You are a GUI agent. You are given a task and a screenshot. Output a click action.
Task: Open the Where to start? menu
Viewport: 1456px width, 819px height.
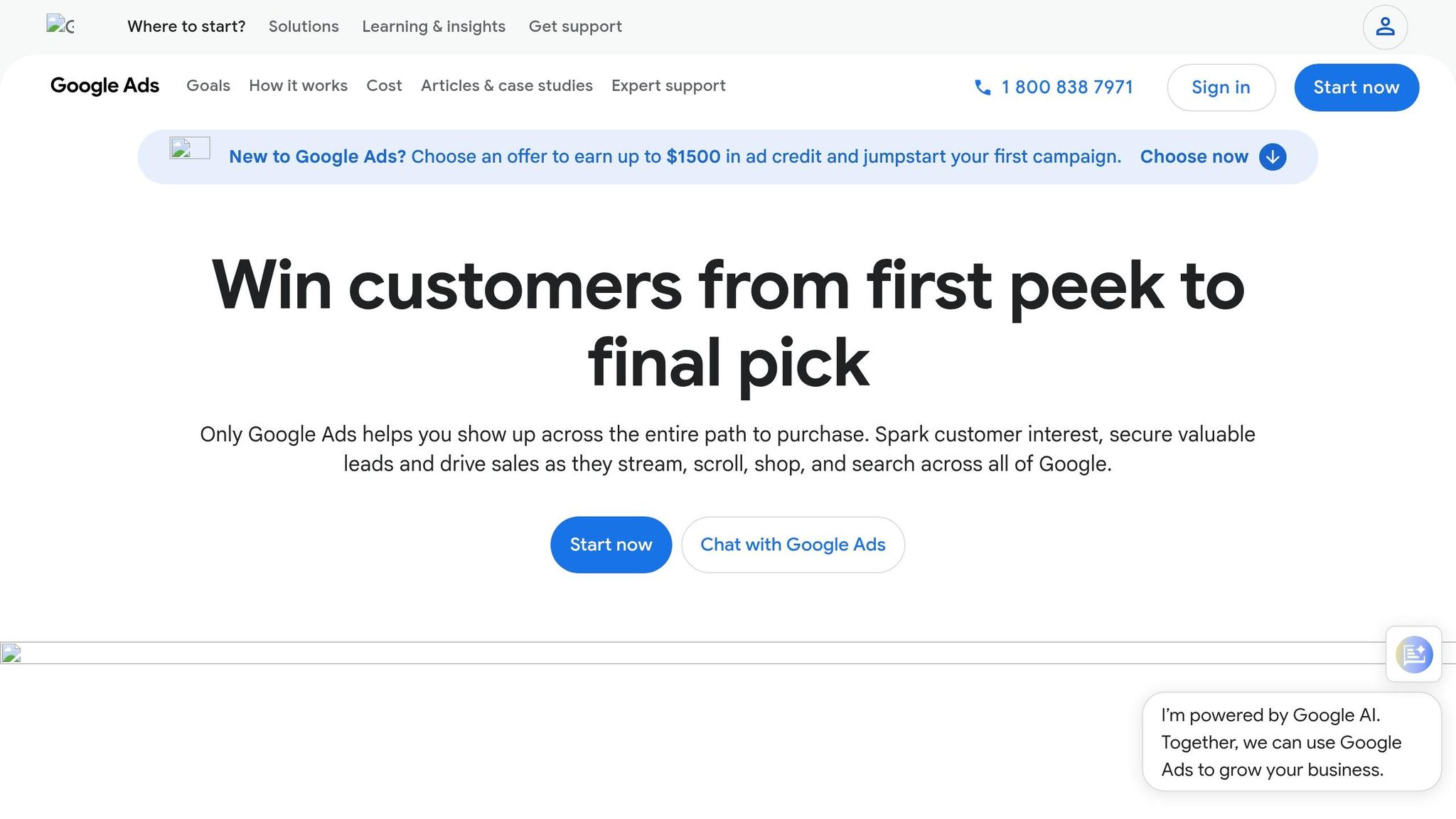[x=186, y=26]
